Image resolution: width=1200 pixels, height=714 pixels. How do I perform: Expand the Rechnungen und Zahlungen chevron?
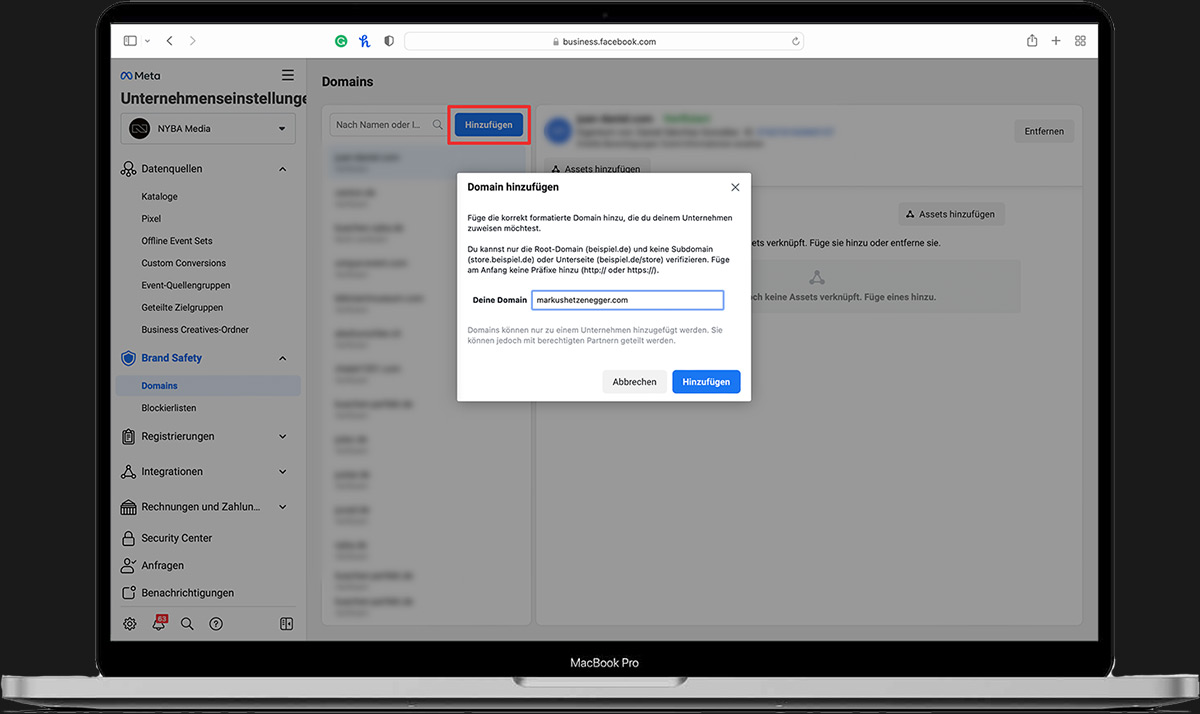point(282,507)
